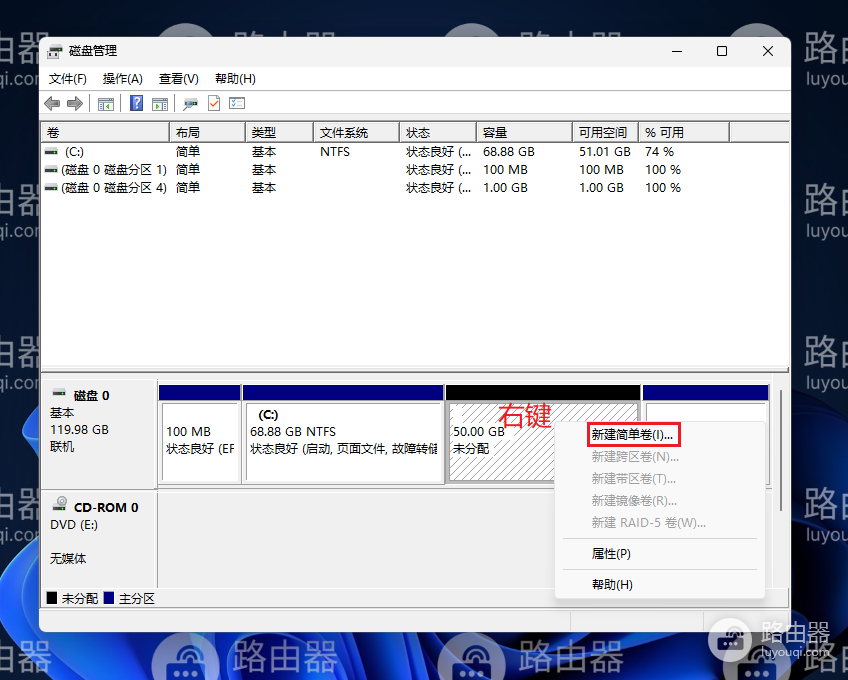Select volume row 磁盘 0 磁盘分区 4

pos(386,188)
